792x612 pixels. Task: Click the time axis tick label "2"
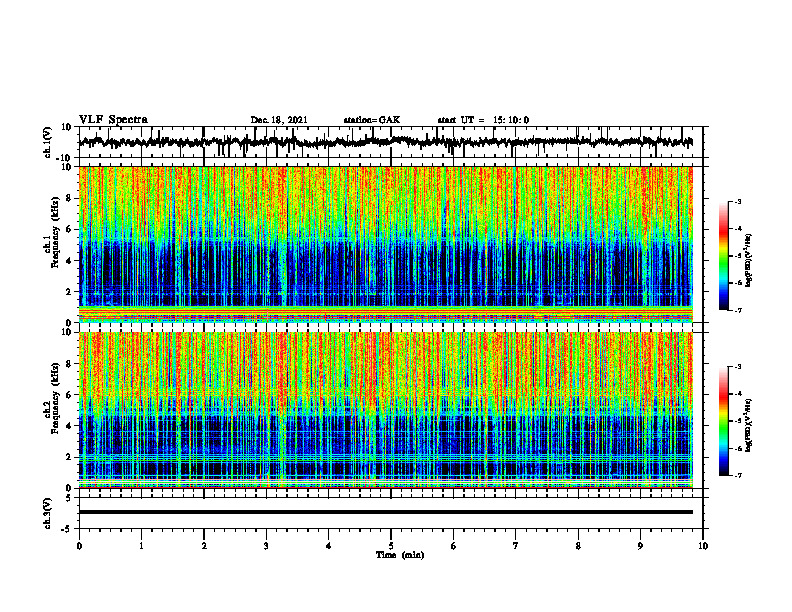point(204,546)
